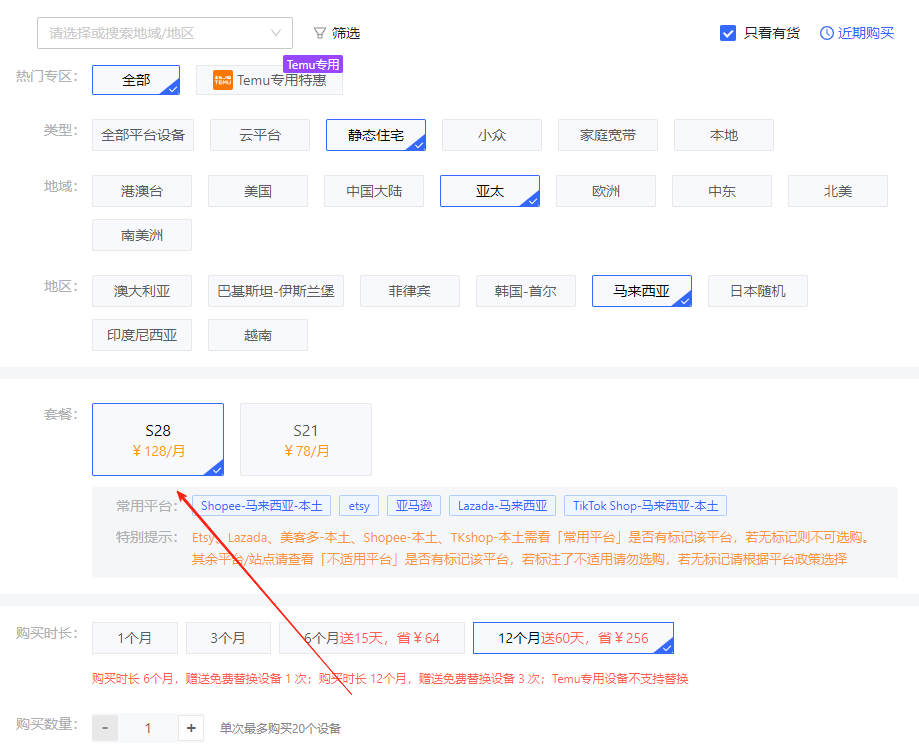
Task: Choose 马来西亚 as the area
Action: pyautogui.click(x=642, y=291)
